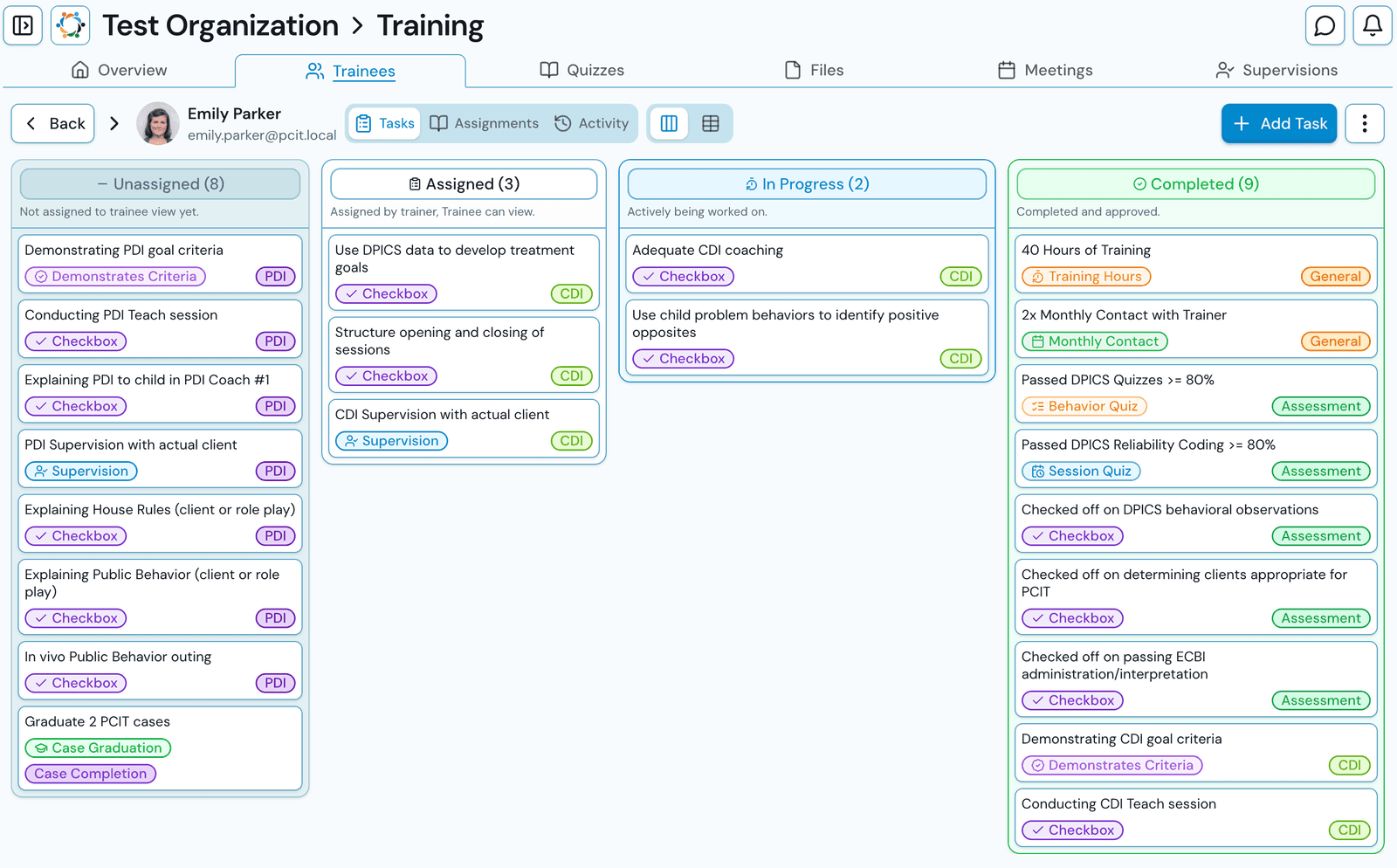Click CDI label on CDI Supervision card
Image resolution: width=1397 pixels, height=868 pixels.
click(572, 441)
